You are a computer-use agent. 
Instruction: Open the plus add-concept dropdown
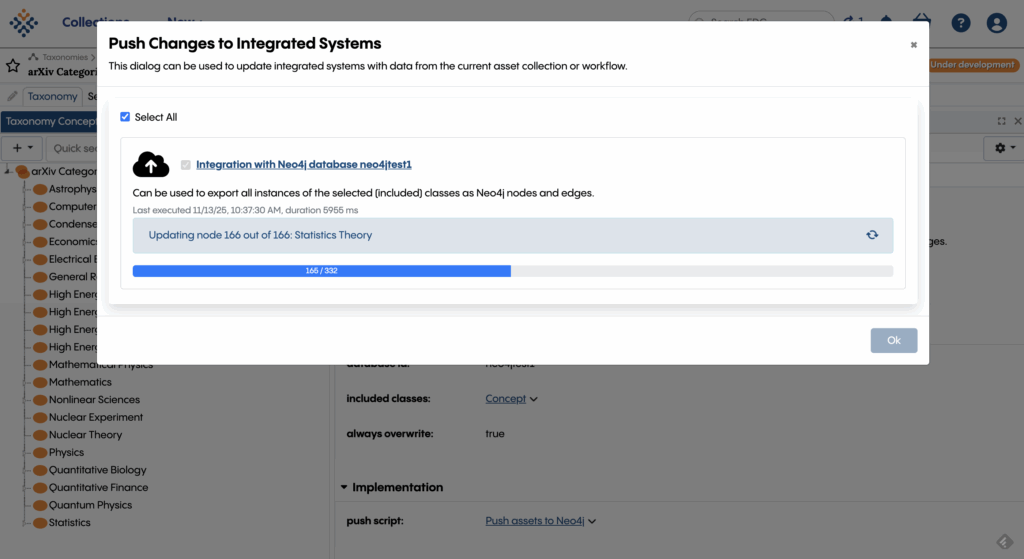point(22,148)
